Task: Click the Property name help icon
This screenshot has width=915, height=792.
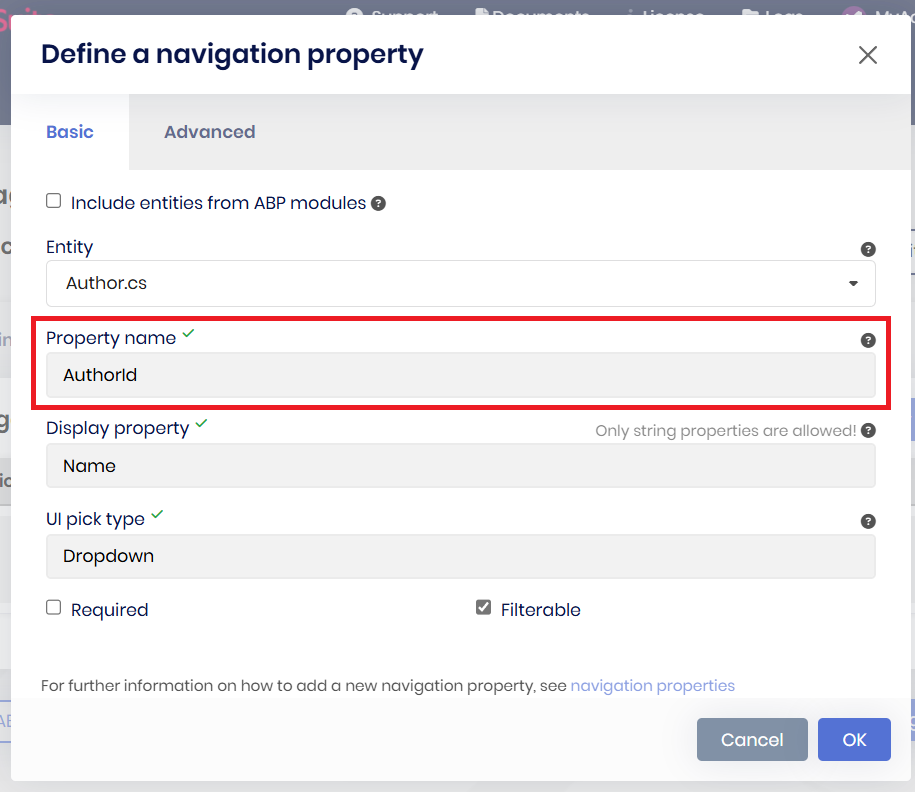Action: point(868,340)
